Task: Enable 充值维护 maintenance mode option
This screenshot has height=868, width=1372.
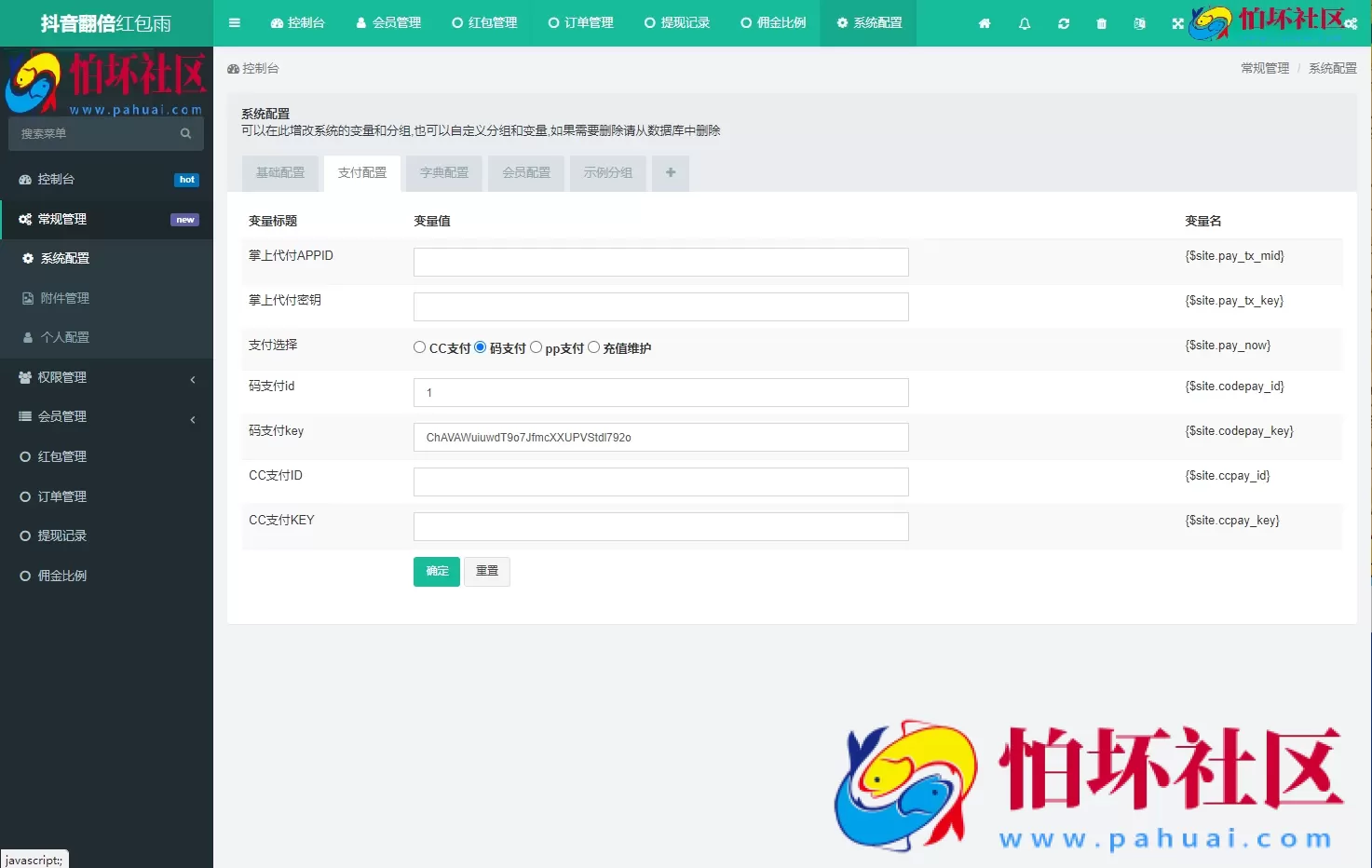Action: tap(593, 346)
